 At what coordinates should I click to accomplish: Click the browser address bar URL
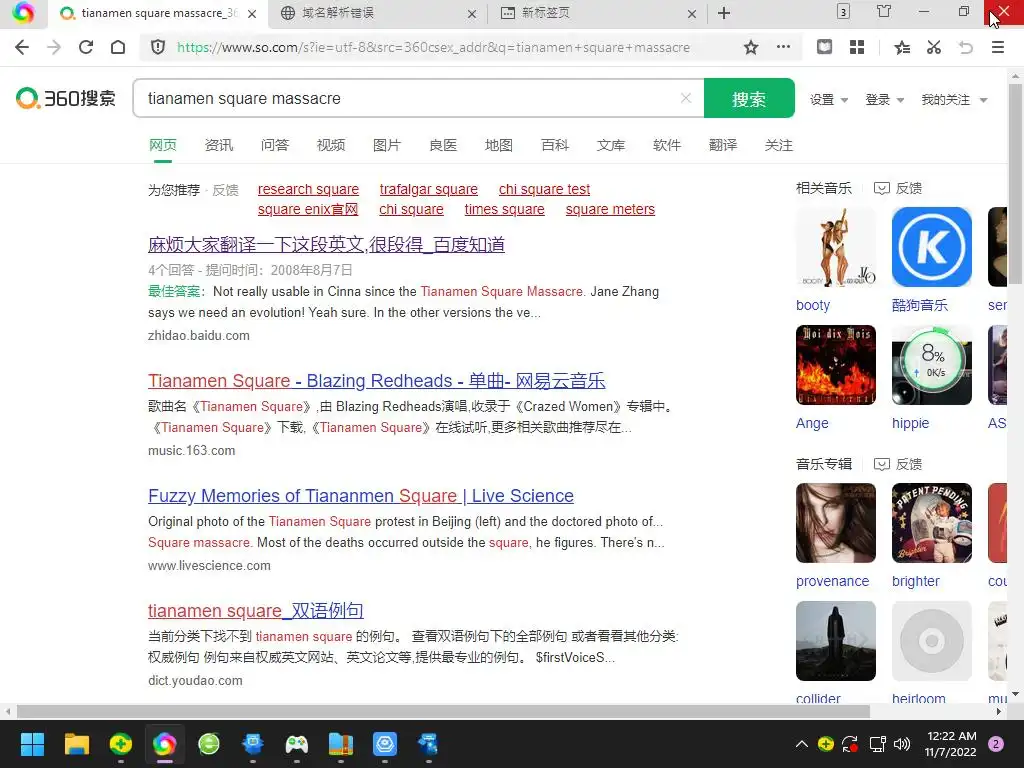click(434, 47)
